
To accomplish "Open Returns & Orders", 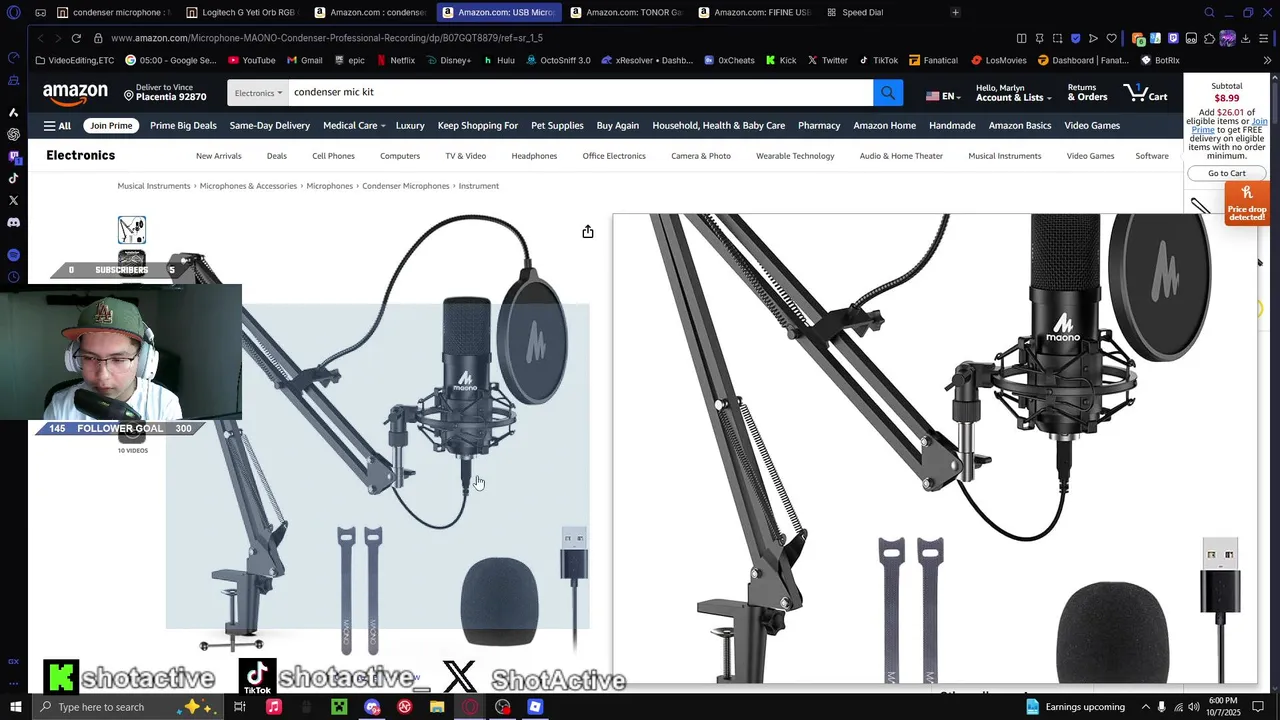I will [1087, 93].
